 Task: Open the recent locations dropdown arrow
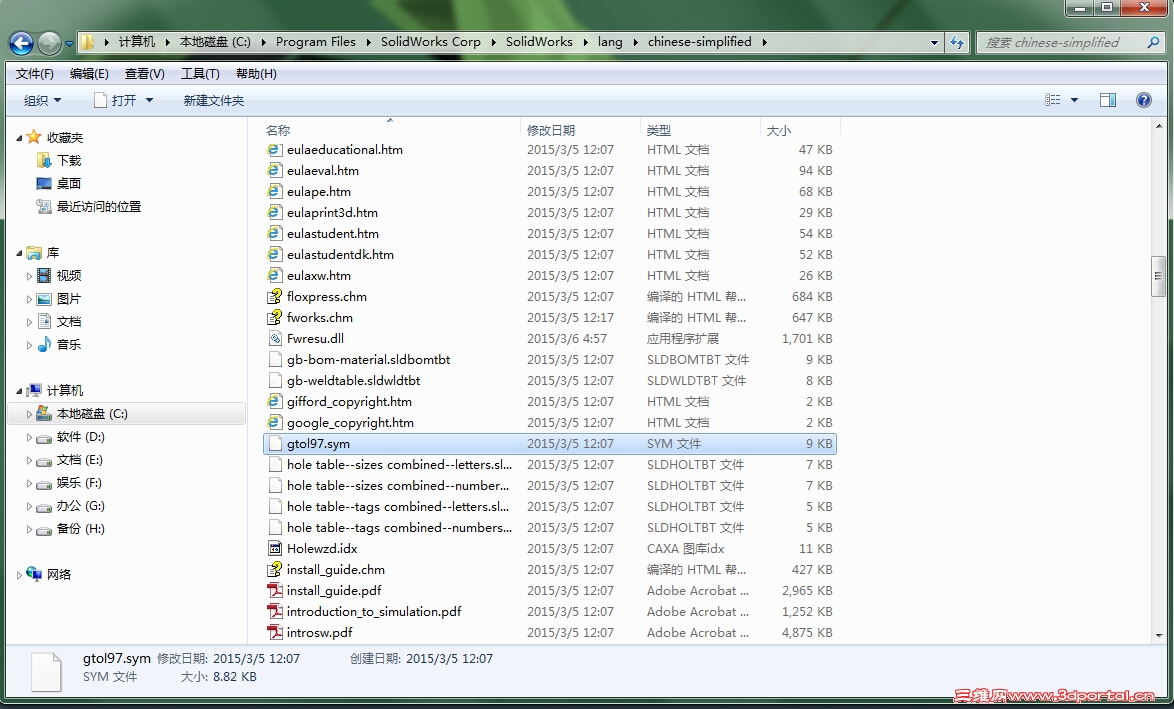click(69, 43)
